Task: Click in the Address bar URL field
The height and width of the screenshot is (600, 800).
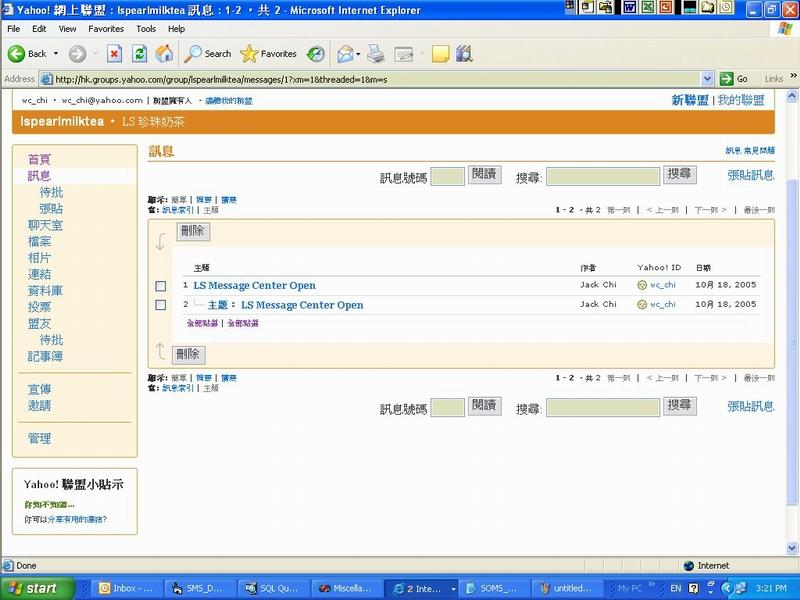Action: tap(378, 80)
